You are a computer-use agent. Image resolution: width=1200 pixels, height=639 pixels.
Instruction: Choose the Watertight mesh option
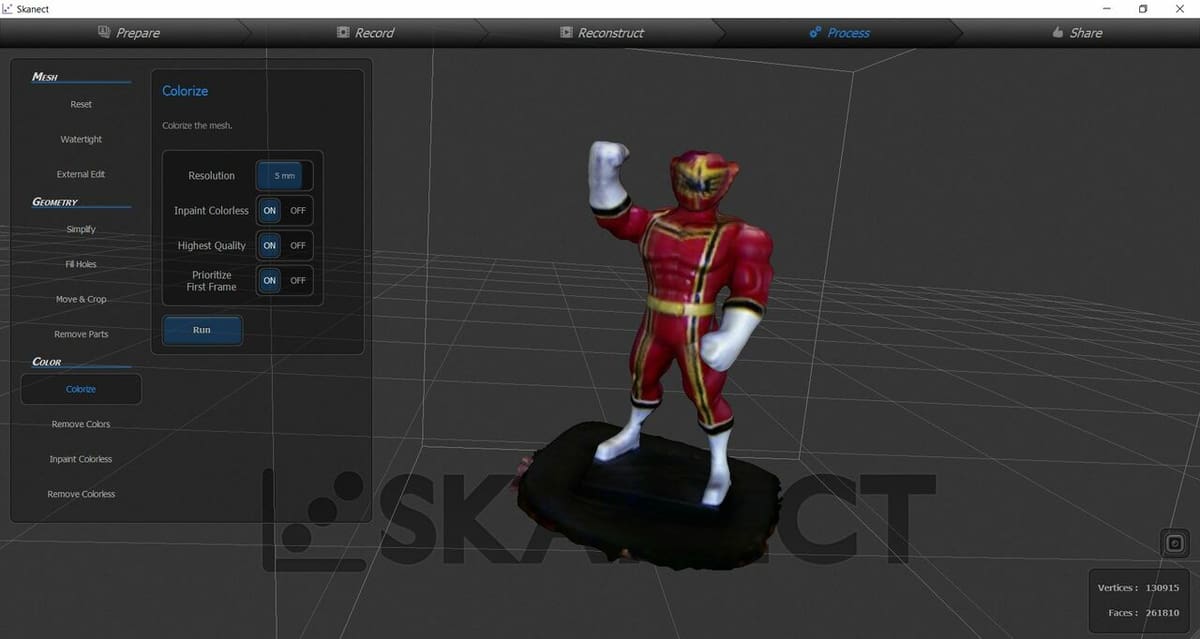[x=81, y=140]
